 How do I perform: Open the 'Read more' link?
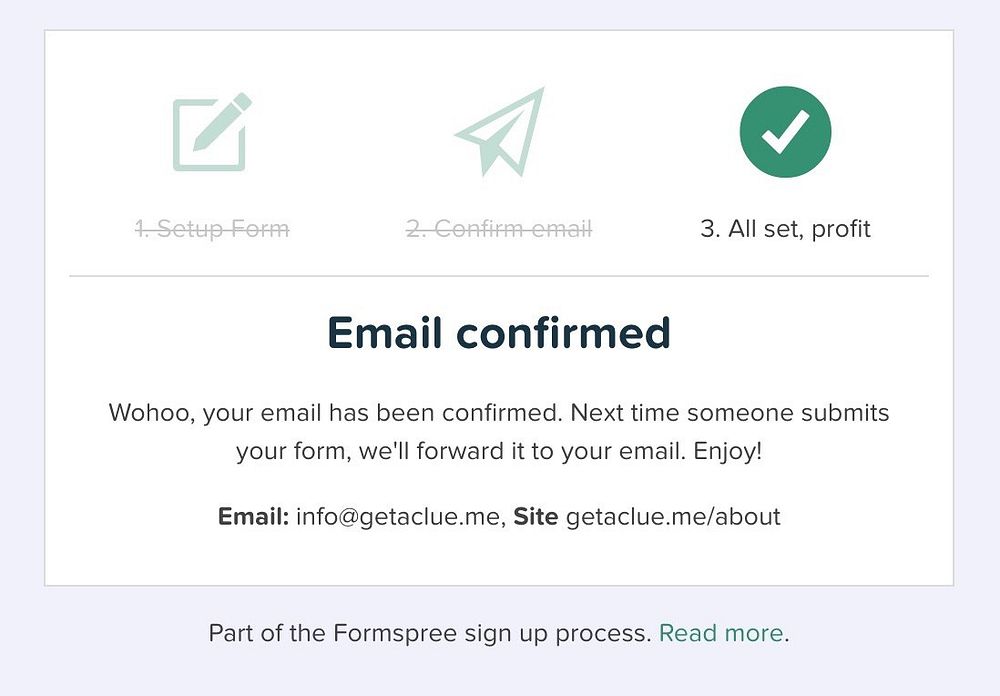720,633
